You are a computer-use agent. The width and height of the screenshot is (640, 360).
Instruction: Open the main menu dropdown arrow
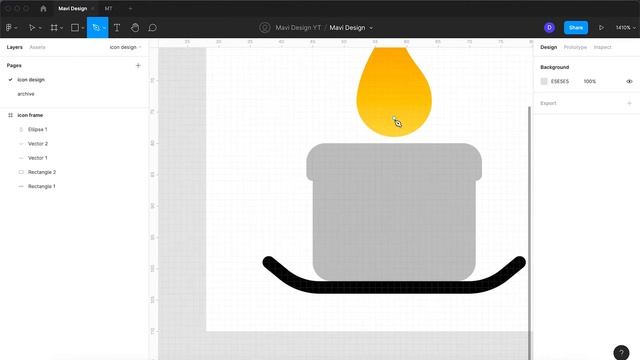click(16, 28)
